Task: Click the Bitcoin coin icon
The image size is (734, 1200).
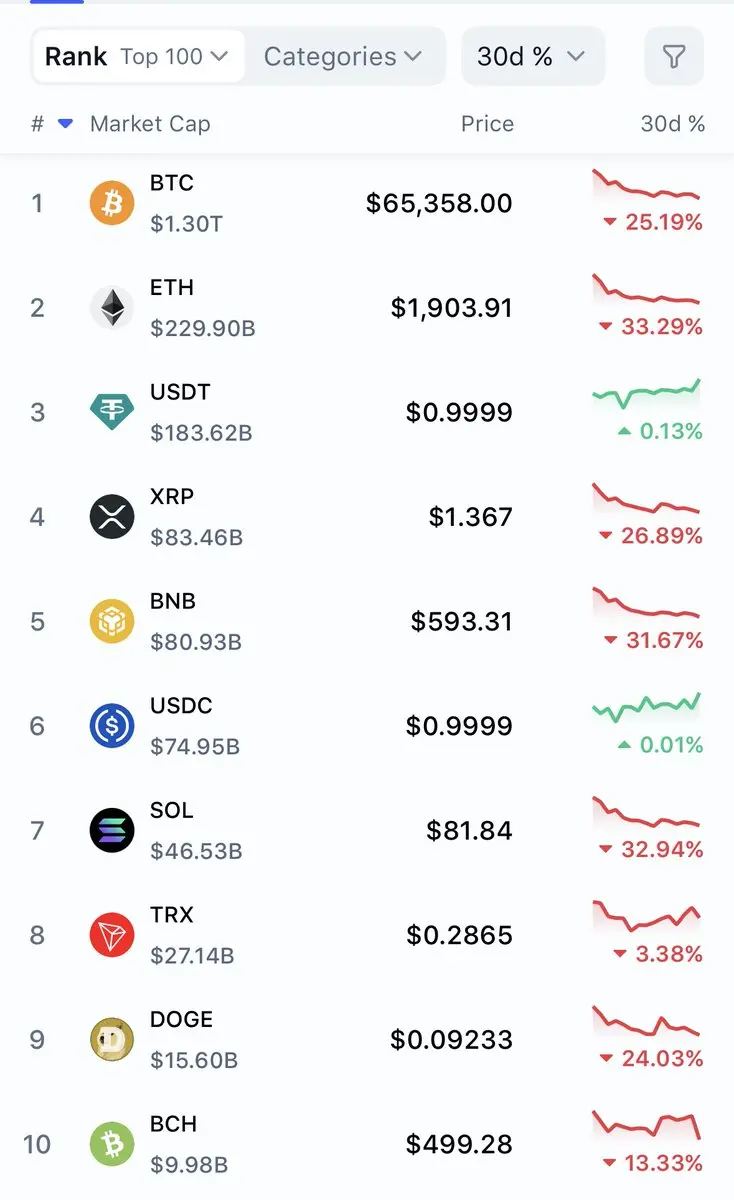Action: [112, 203]
